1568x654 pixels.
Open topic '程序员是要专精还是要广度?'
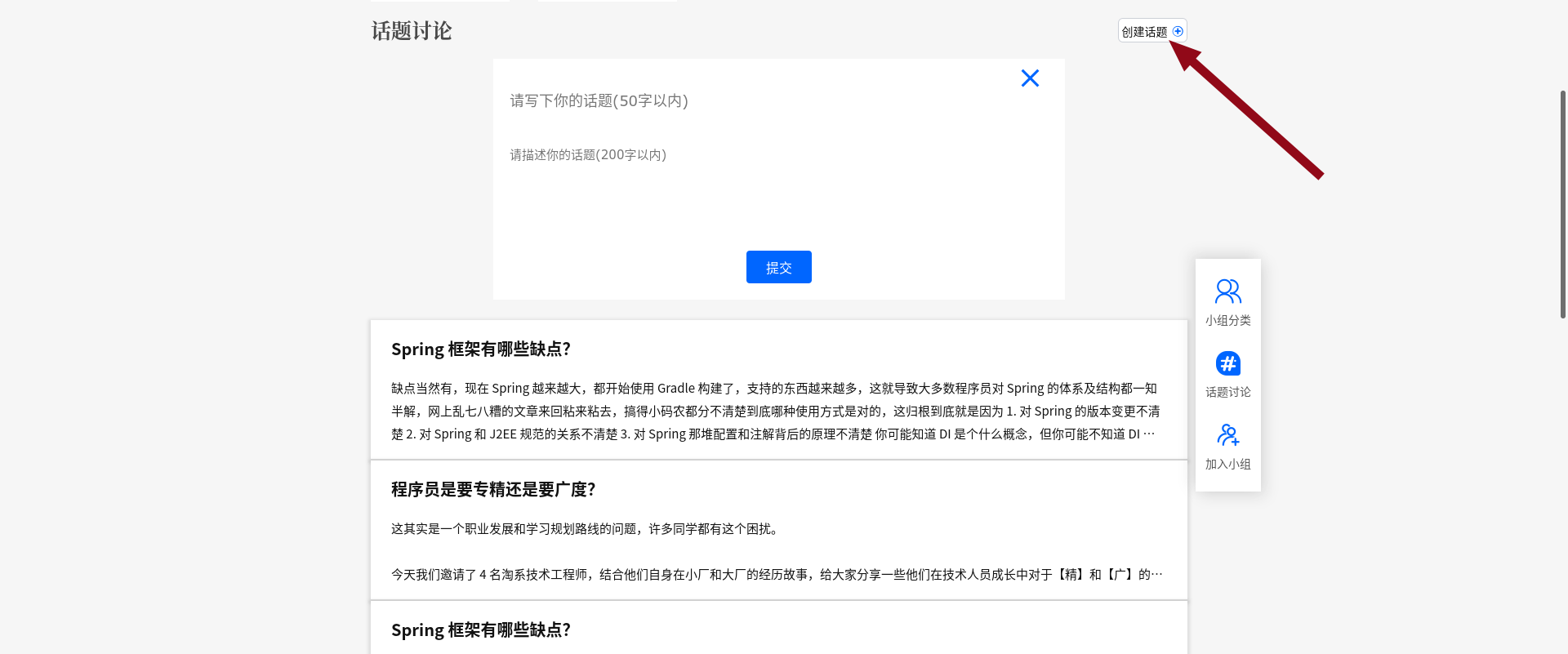pos(493,490)
